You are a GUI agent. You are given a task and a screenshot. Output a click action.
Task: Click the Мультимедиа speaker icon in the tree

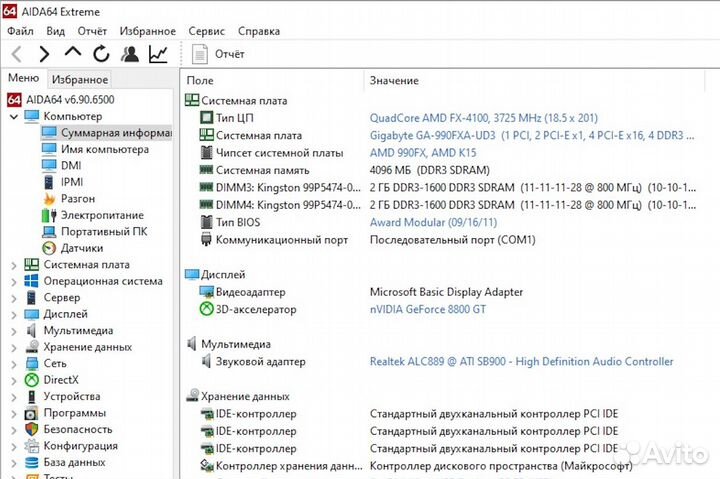31,331
